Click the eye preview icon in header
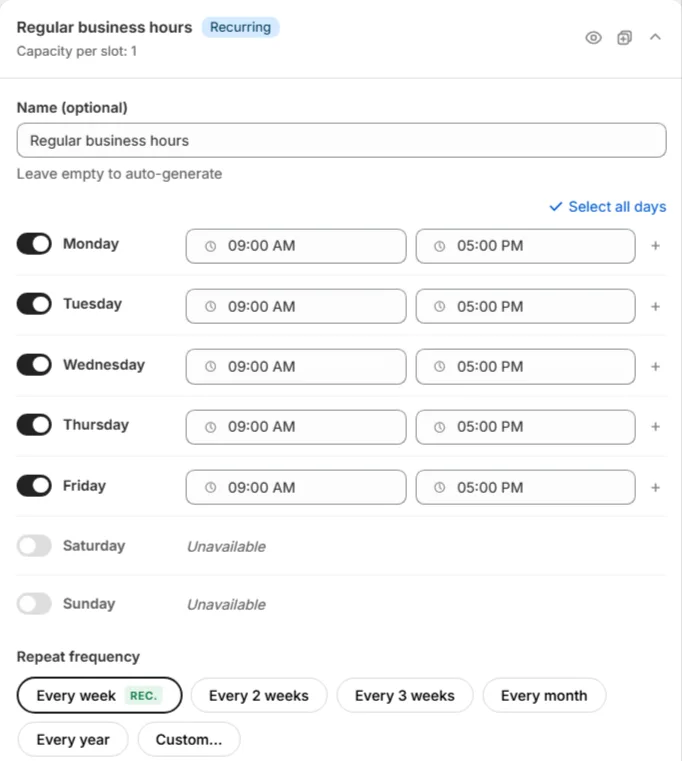Viewport: 682px width, 761px height. coord(593,37)
